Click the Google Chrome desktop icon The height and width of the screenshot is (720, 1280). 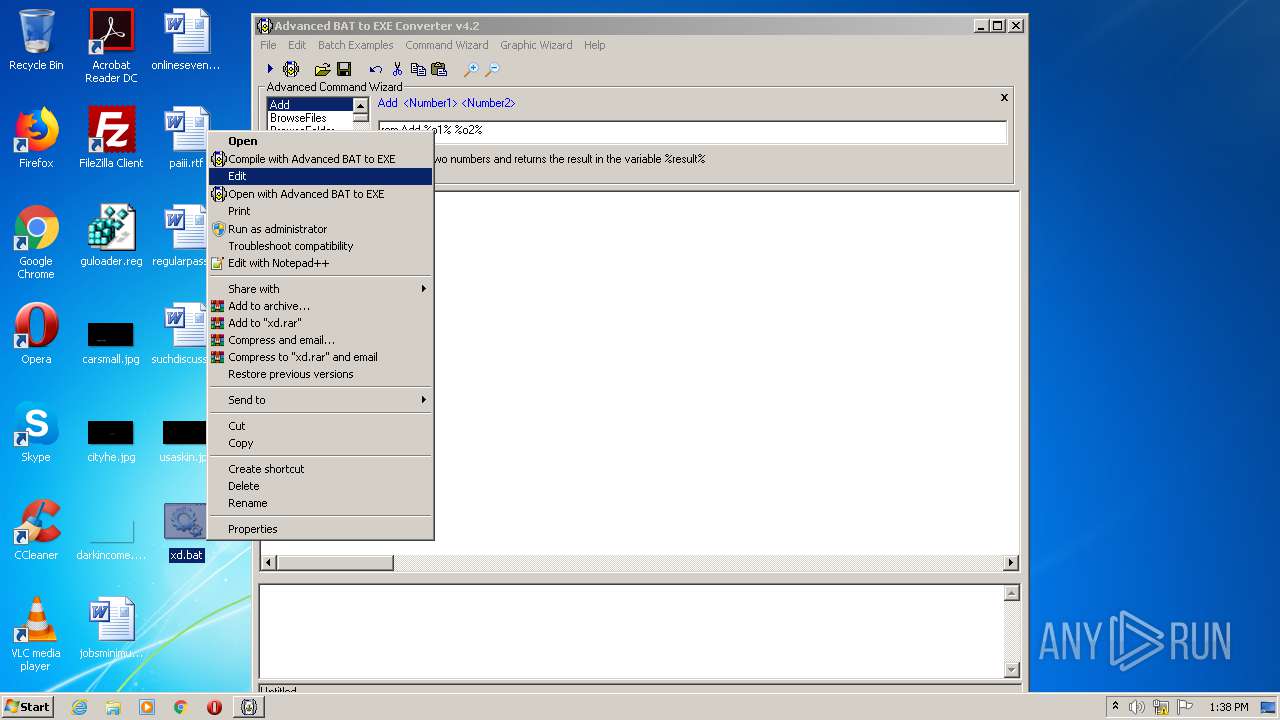36,242
